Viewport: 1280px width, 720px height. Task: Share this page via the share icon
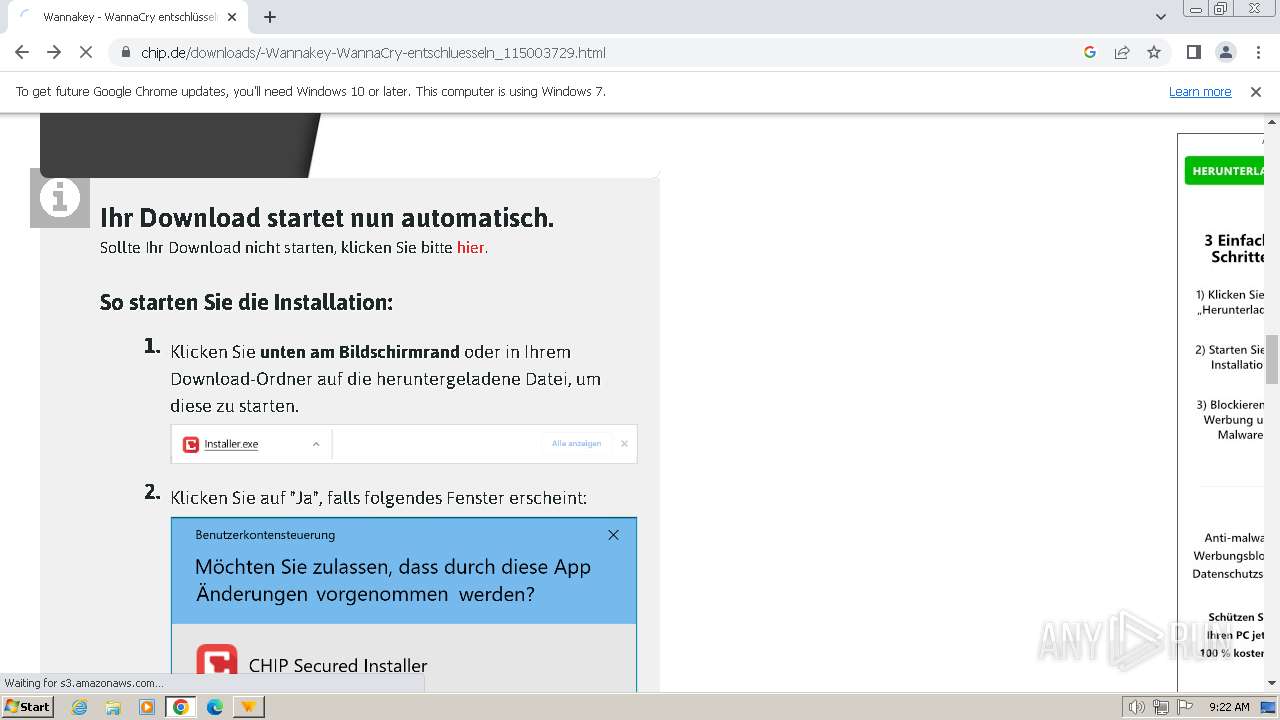point(1122,52)
